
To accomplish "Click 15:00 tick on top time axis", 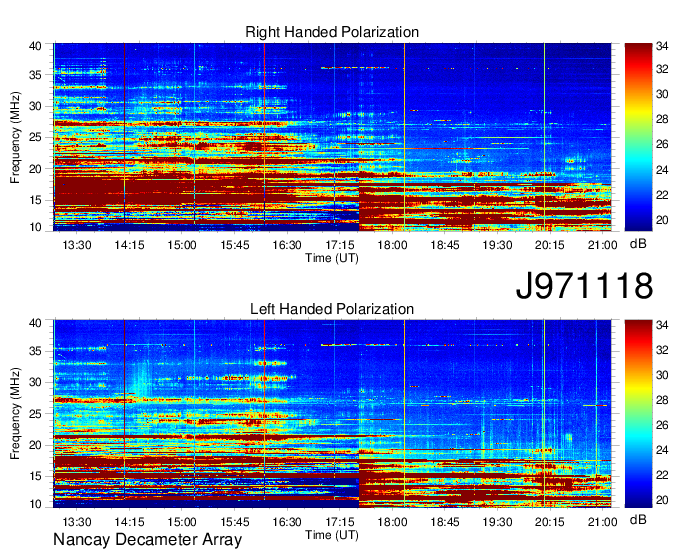I will click(x=182, y=245).
